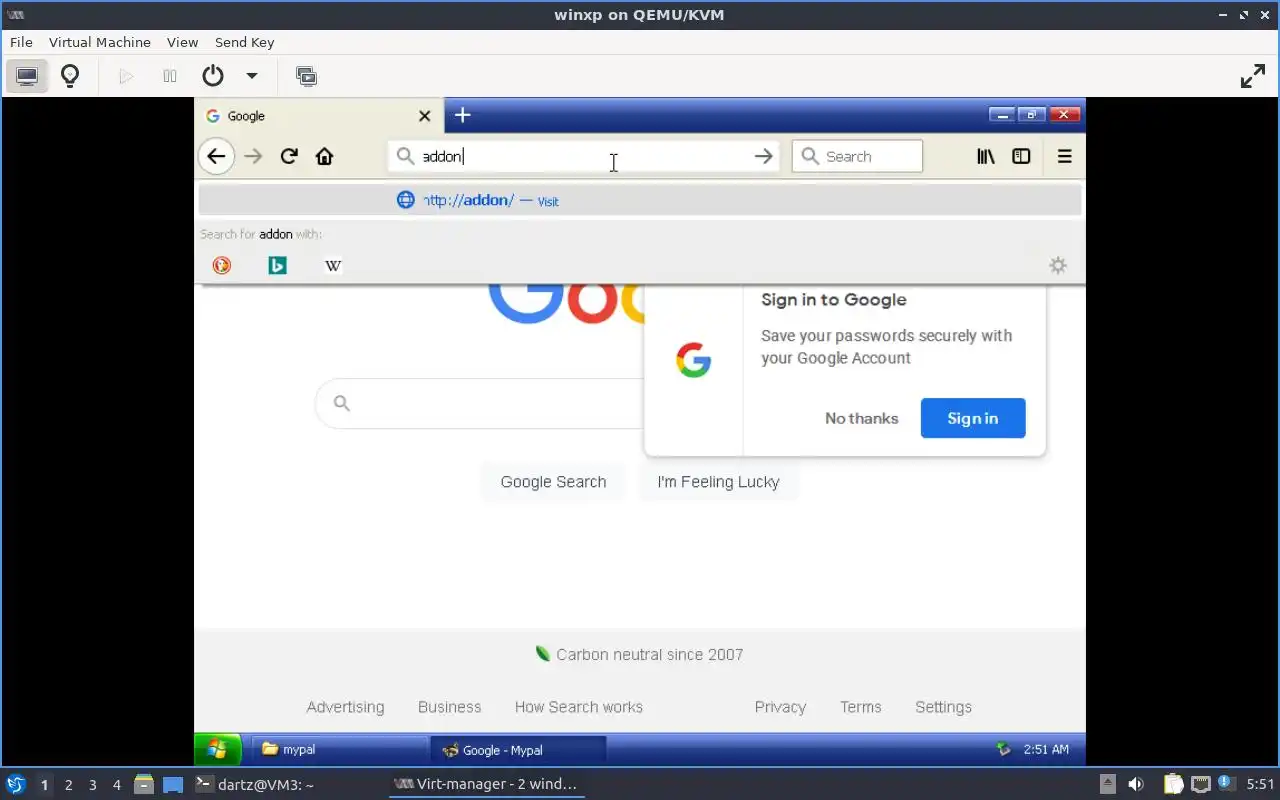
Task: Focus the browser Search box
Action: [x=857, y=156]
